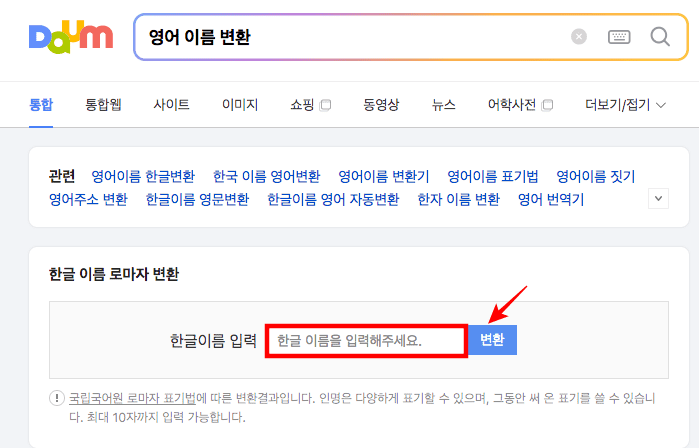Open related search 영어 번역기

click(x=551, y=199)
